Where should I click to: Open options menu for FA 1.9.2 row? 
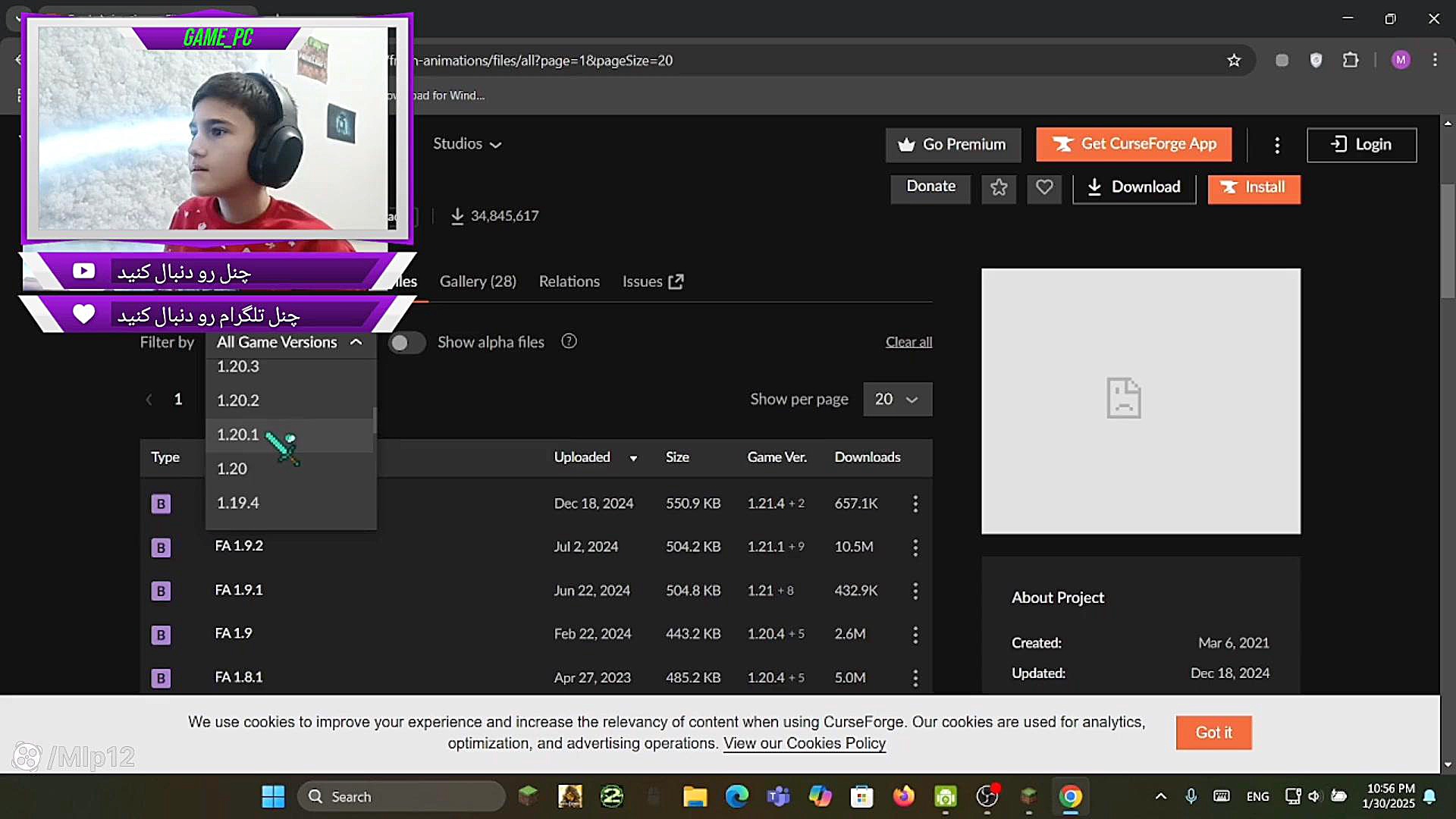pyautogui.click(x=915, y=547)
